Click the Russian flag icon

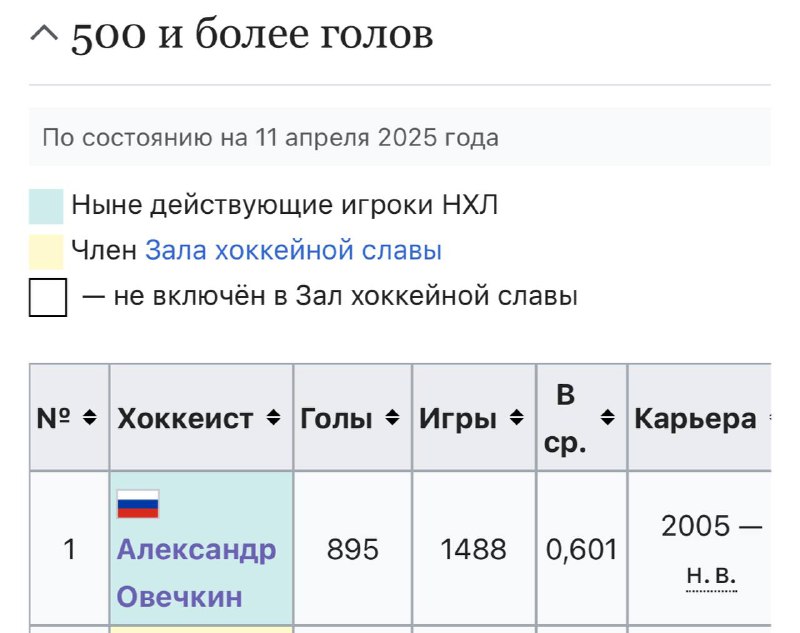[138, 504]
